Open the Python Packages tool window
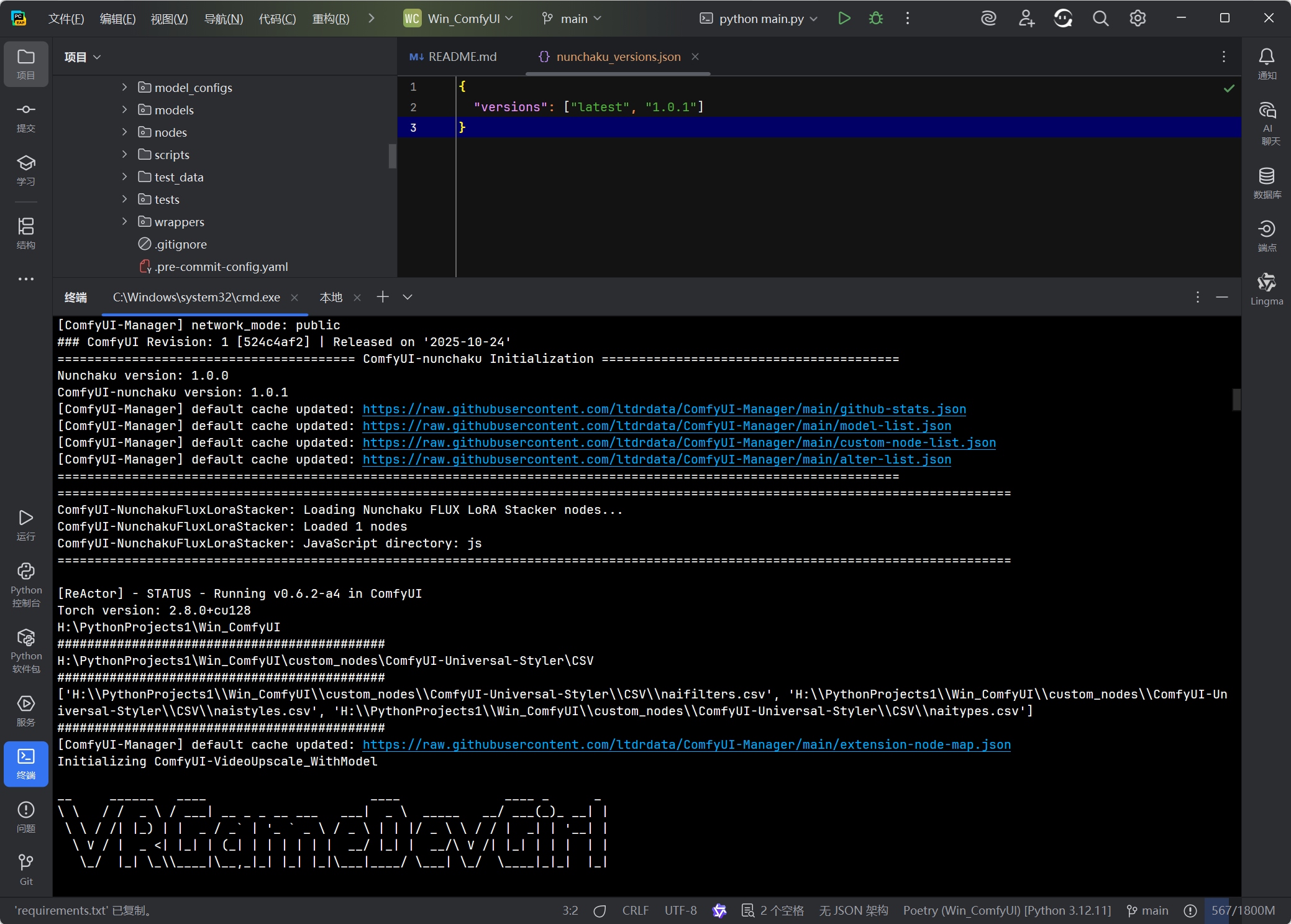 26,650
